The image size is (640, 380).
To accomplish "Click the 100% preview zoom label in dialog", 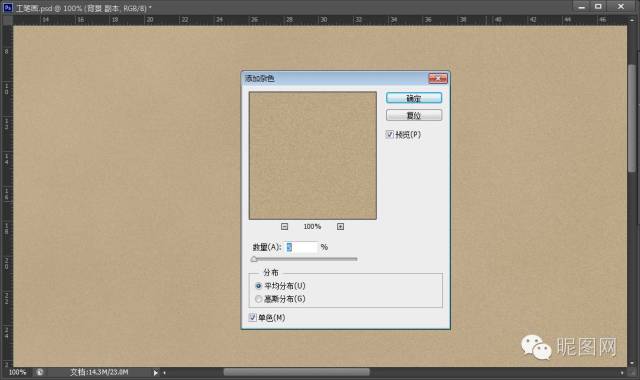I will pyautogui.click(x=312, y=227).
